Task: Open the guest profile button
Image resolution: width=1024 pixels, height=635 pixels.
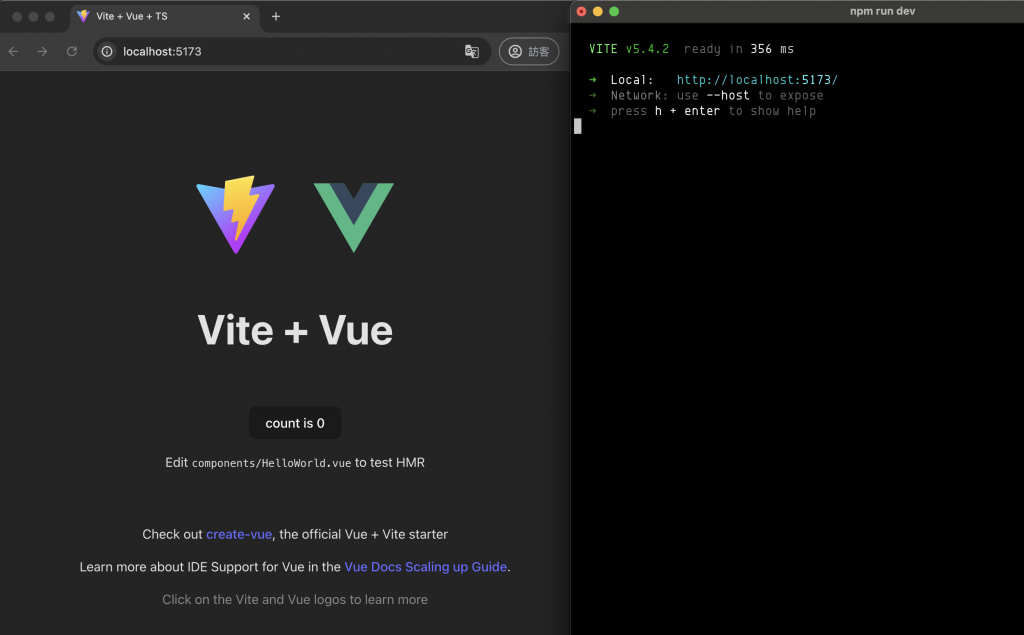Action: tap(529, 51)
